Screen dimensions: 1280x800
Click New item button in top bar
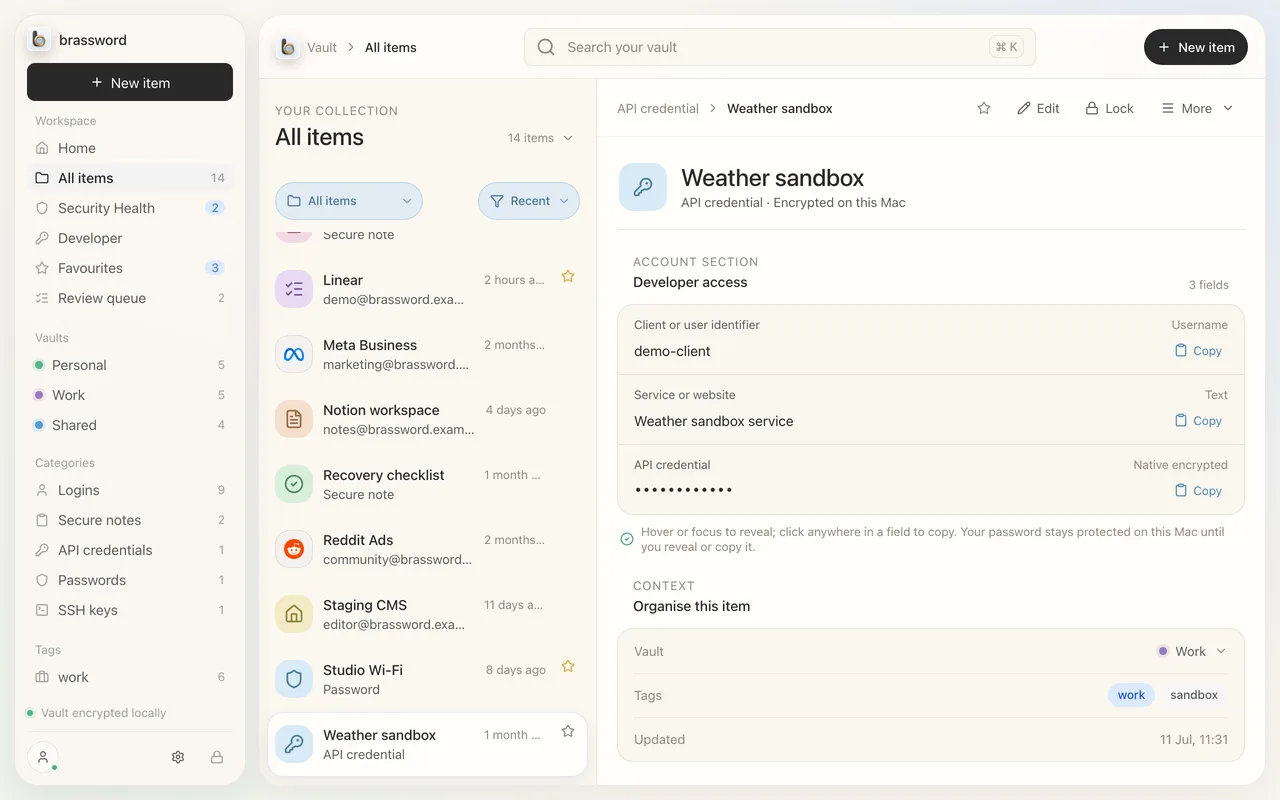[x=1196, y=47]
